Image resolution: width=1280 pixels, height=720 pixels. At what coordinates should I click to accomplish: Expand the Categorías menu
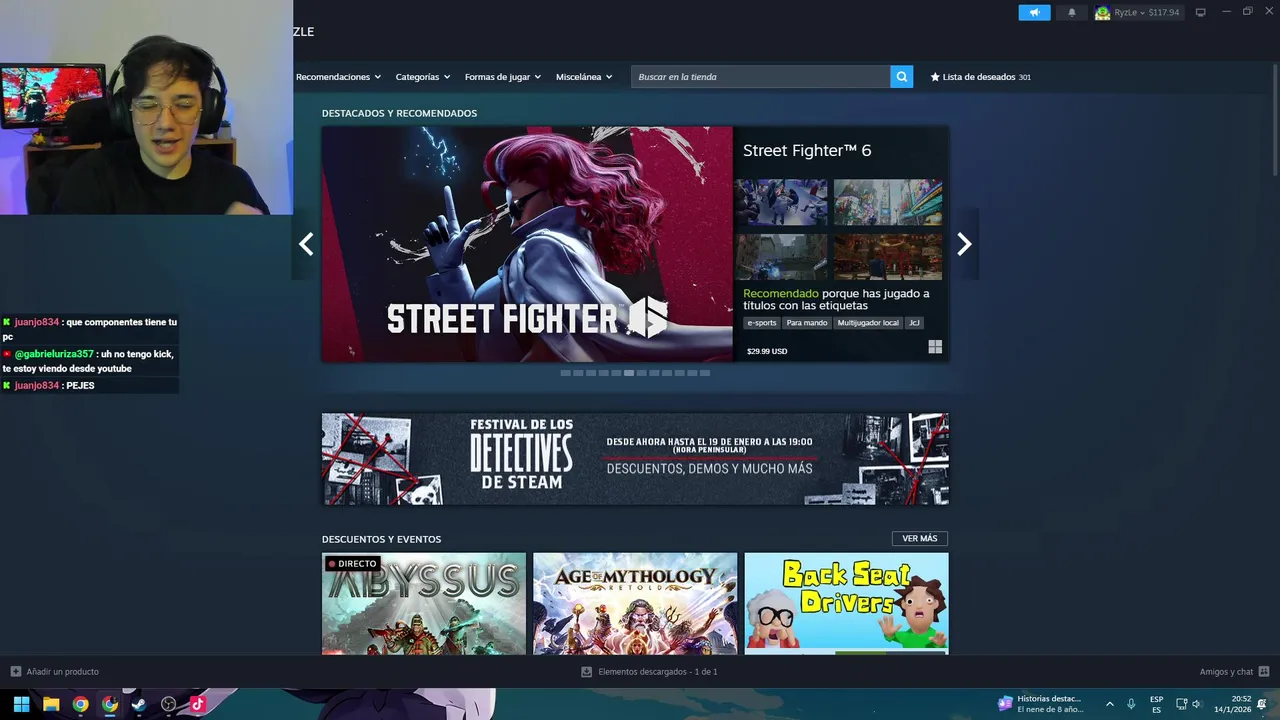click(x=423, y=77)
